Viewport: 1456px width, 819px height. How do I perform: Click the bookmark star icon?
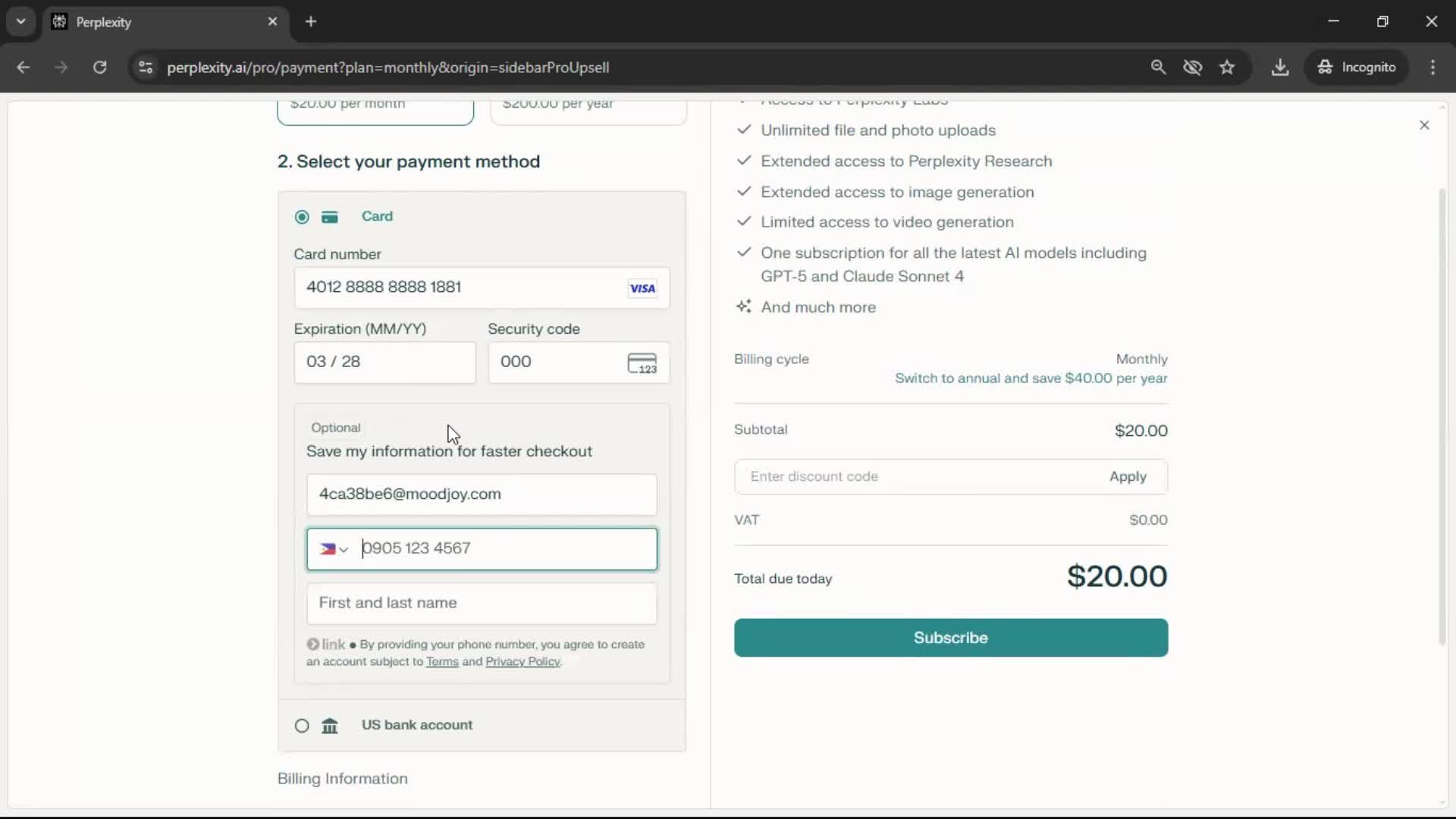coord(1227,67)
